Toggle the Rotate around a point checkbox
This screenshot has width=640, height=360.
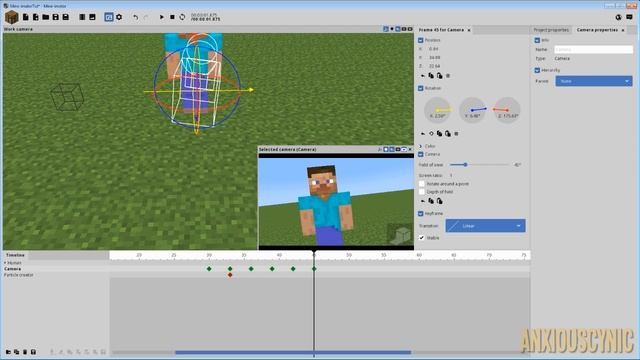pyautogui.click(x=422, y=184)
